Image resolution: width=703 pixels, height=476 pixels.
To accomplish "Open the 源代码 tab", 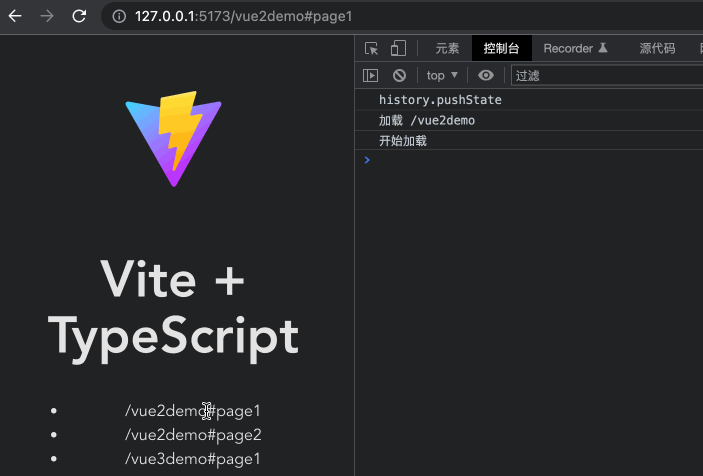I will (657, 48).
